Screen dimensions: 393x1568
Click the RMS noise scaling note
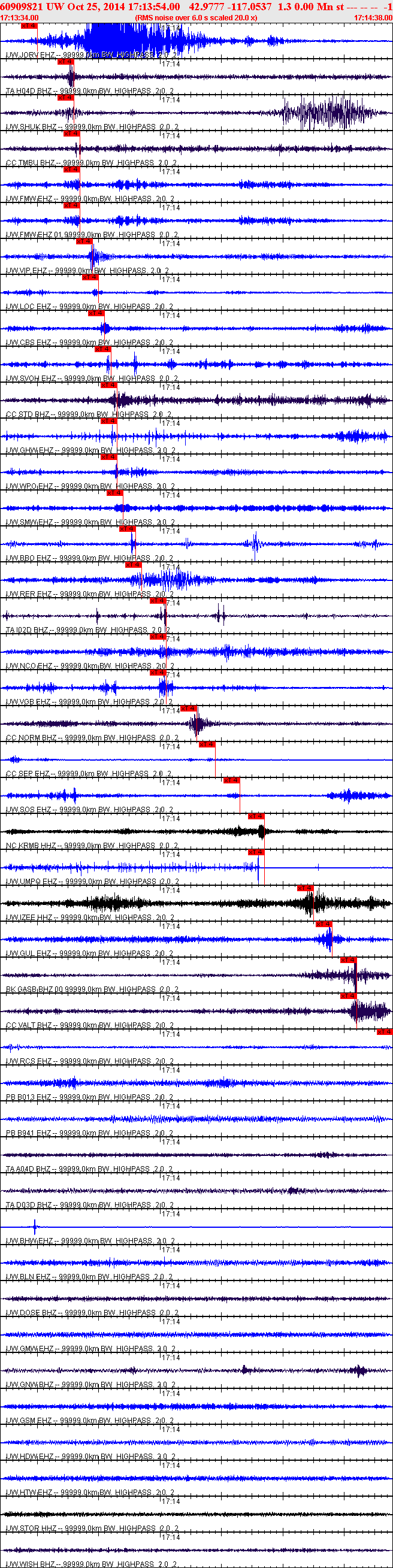pos(195,17)
